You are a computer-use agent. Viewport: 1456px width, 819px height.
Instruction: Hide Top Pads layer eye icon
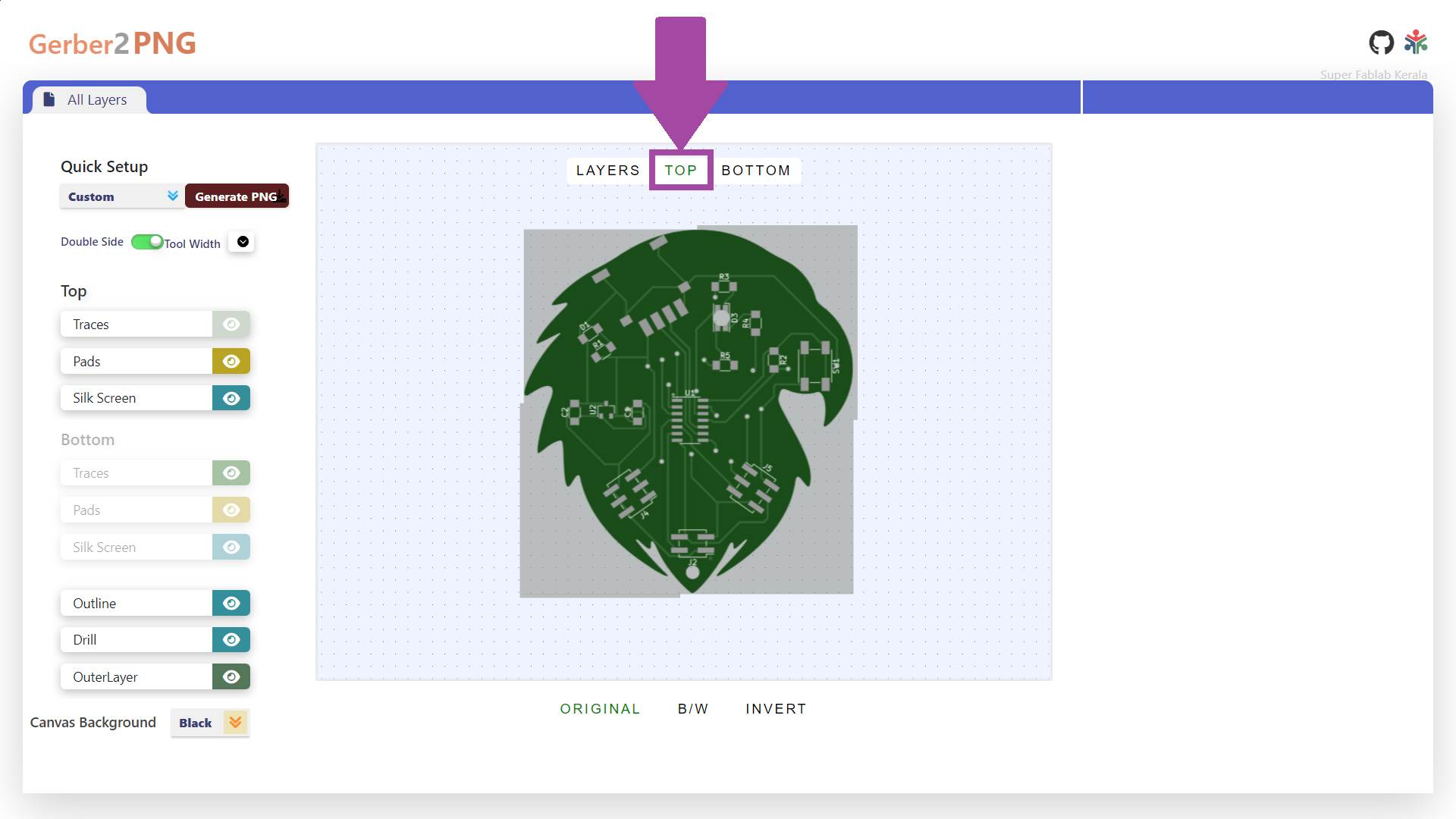[x=231, y=362]
